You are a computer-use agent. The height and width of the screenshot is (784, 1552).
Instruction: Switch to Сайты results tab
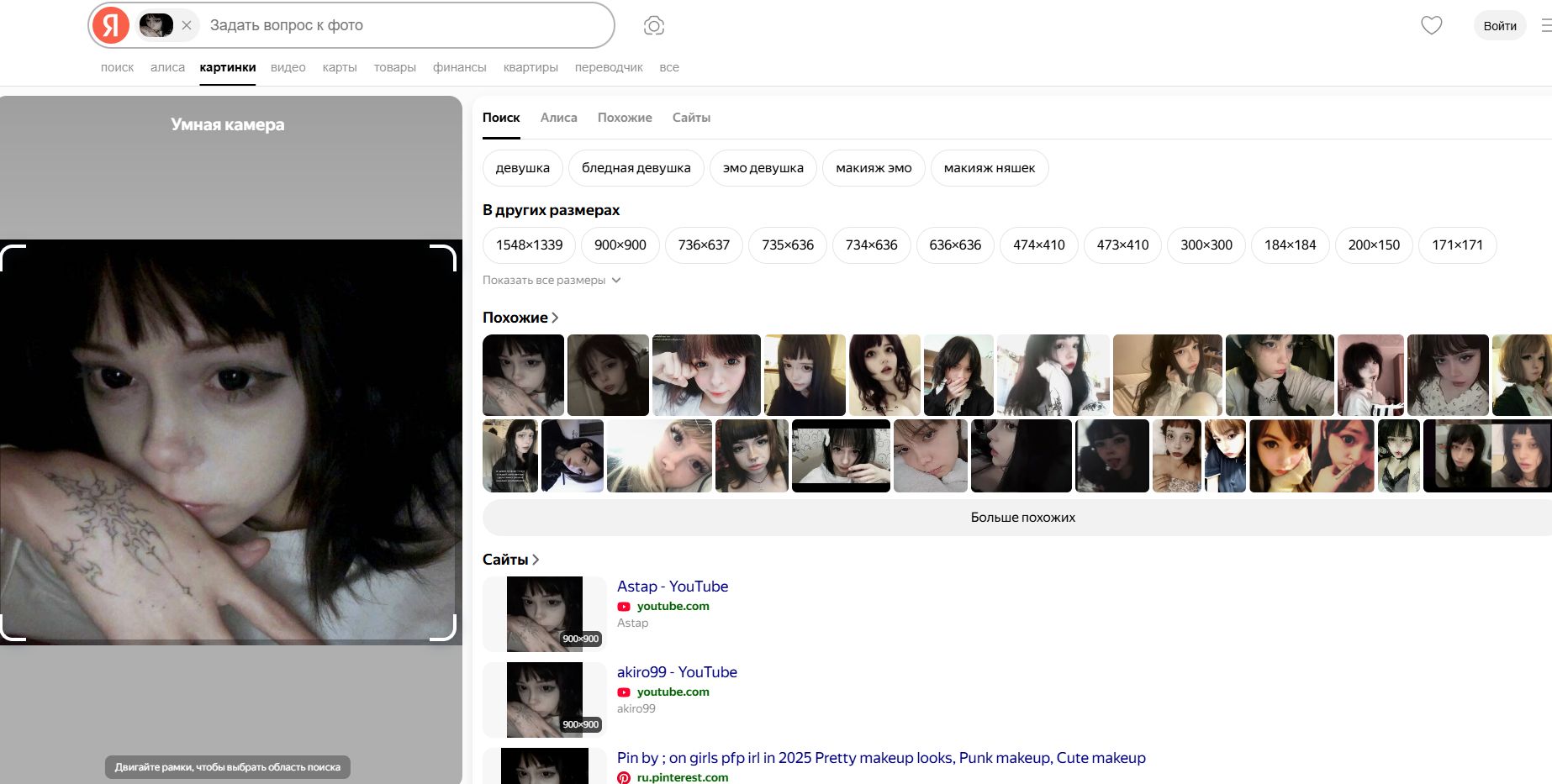click(691, 118)
